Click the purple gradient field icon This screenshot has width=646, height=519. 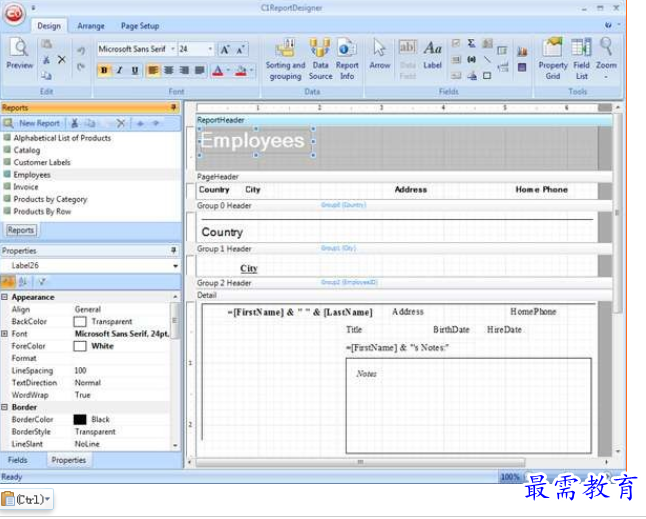[522, 67]
